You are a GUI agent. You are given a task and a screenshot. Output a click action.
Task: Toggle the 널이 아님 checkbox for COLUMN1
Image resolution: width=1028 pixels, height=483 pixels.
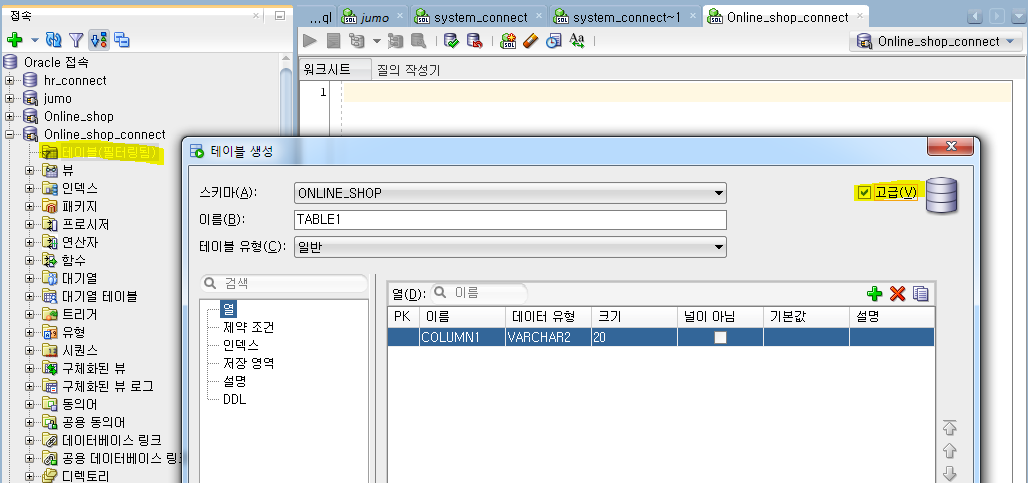(x=721, y=338)
